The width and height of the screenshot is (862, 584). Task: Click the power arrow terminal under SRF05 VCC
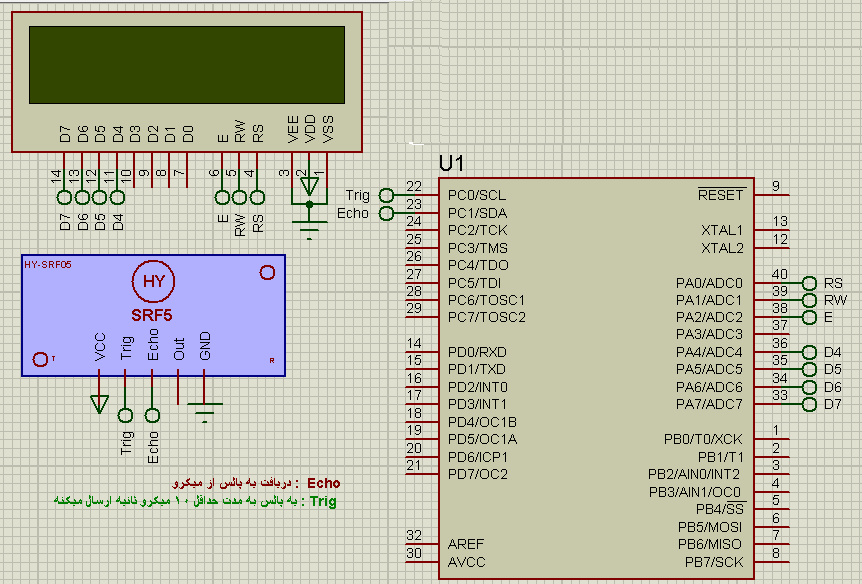pyautogui.click(x=99, y=403)
